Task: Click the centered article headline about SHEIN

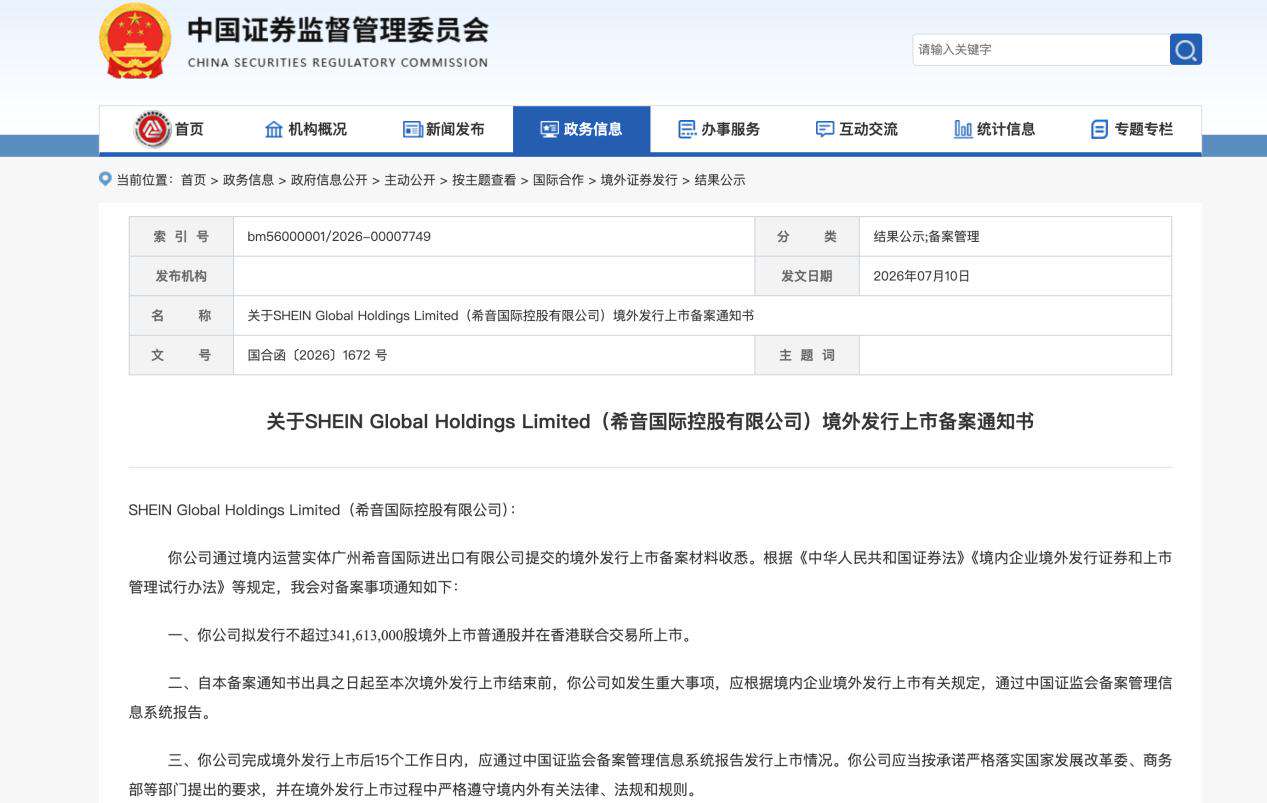Action: 650,421
